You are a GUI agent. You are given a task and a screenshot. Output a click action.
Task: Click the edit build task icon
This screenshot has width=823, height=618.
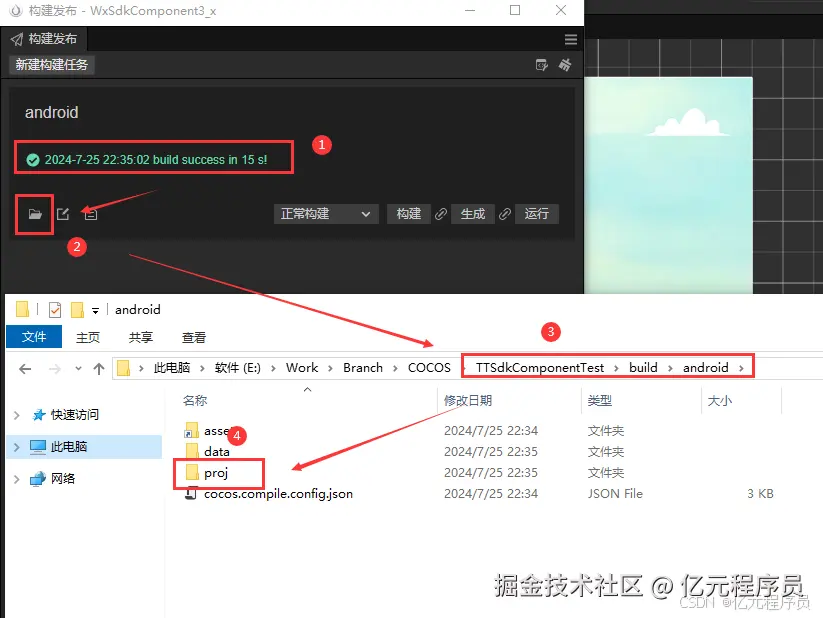click(x=62, y=213)
